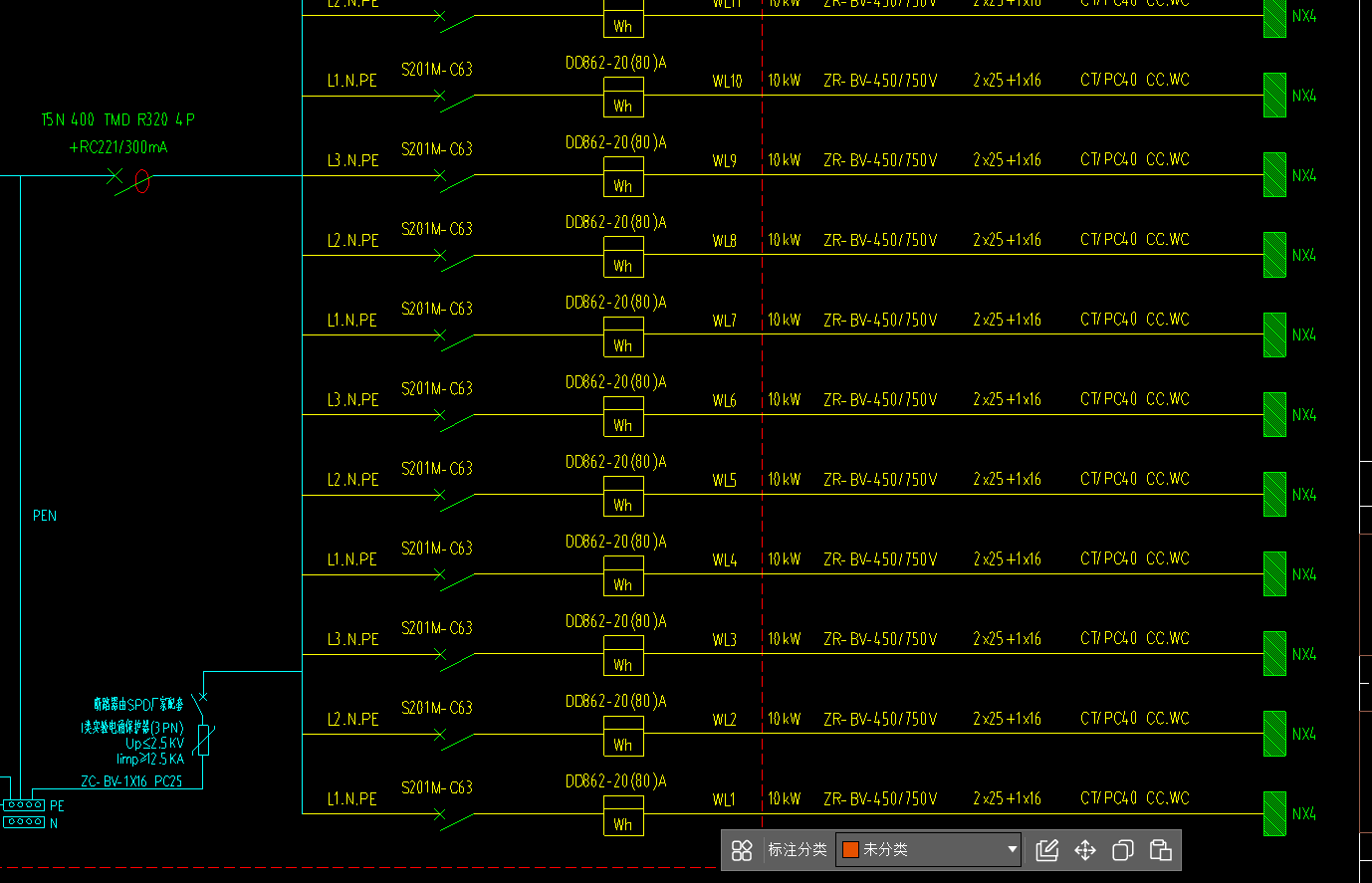This screenshot has width=1372, height=883.
Task: Click the L1.N.PE phase label of WL4
Action: click(352, 559)
